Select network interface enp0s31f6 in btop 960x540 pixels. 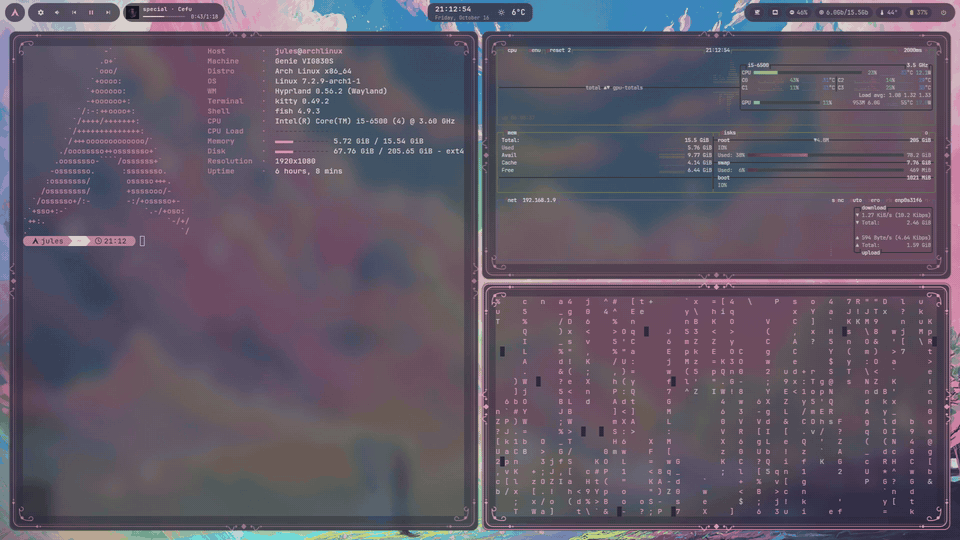(908, 200)
